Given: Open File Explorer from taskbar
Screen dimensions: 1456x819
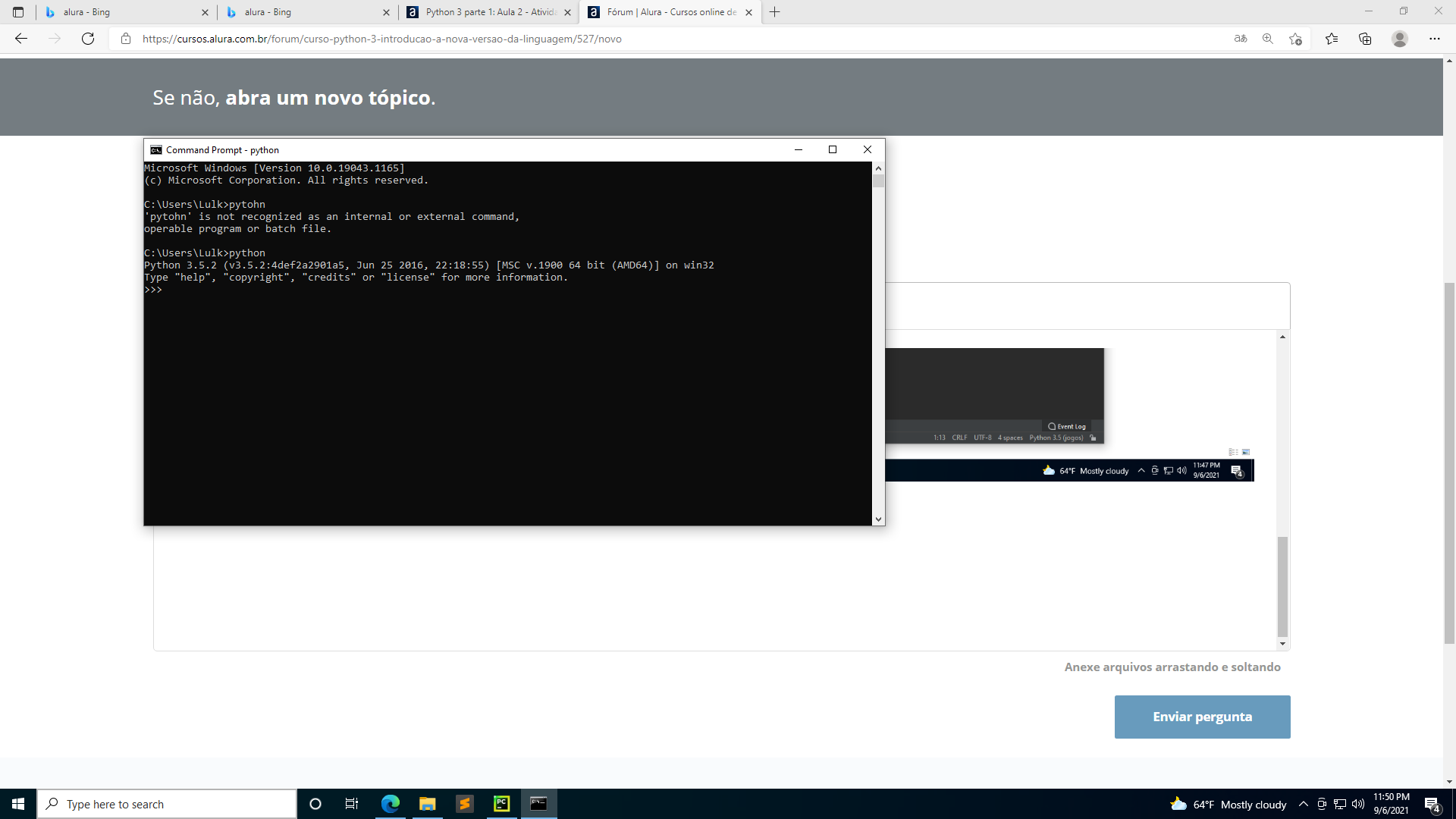Looking at the screenshot, I should pos(427,804).
